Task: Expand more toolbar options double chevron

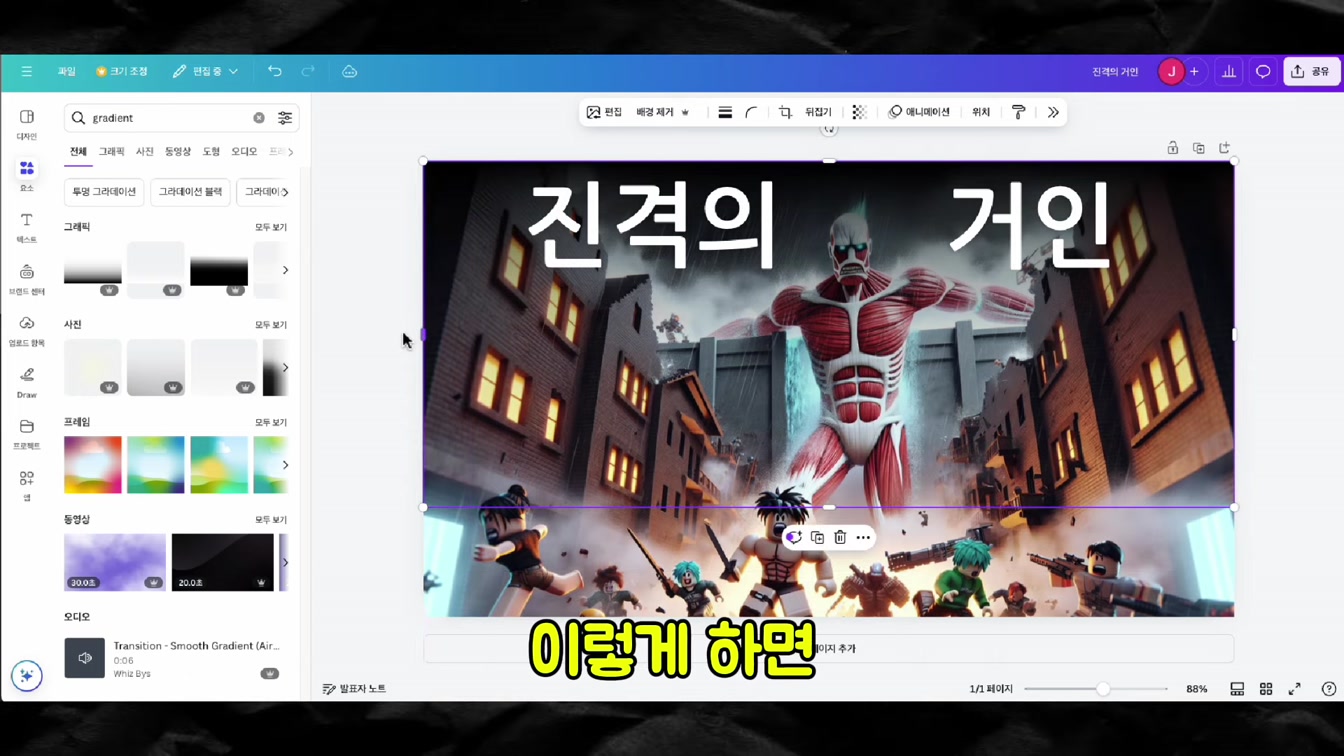Action: point(1053,113)
